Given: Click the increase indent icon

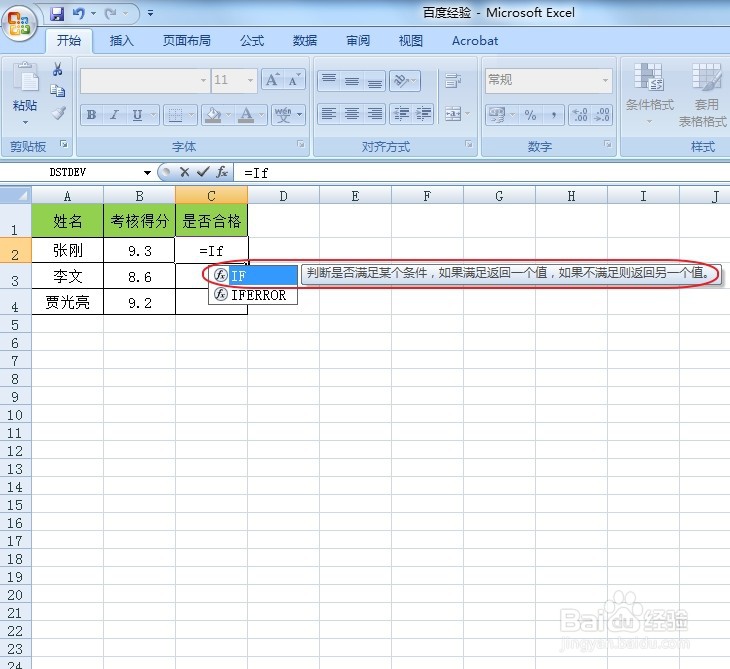Looking at the screenshot, I should [423, 114].
